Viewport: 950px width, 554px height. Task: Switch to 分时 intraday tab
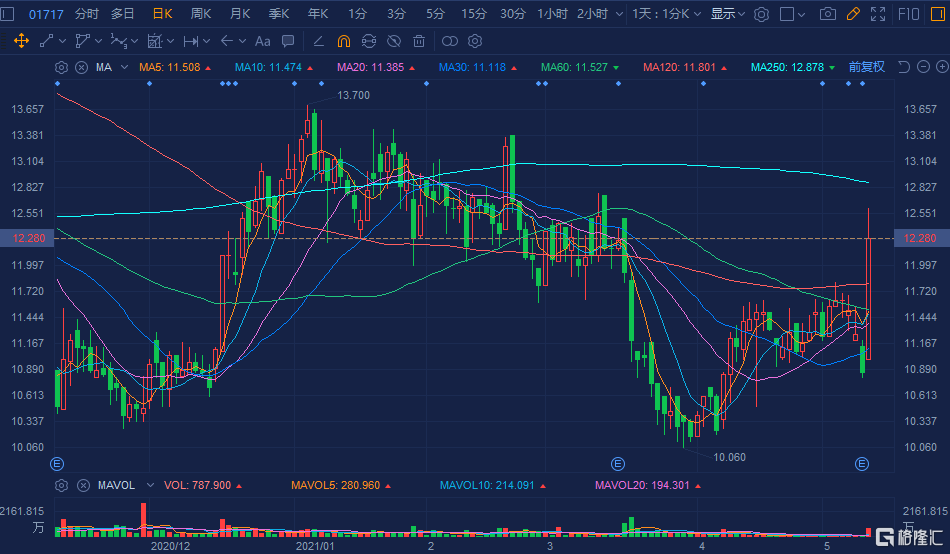(x=87, y=14)
